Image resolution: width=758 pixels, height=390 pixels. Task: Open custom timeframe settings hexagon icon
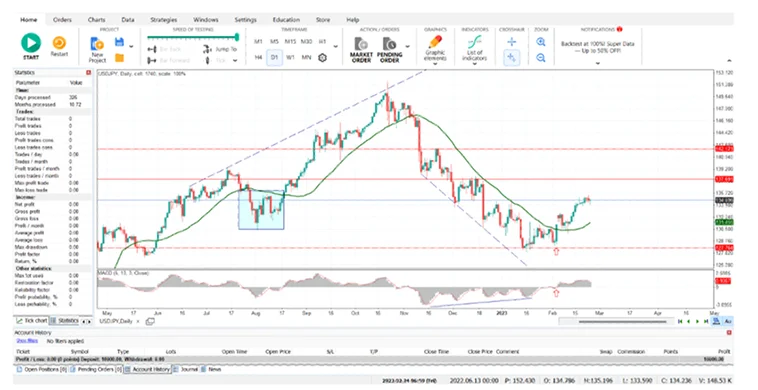pyautogui.click(x=322, y=58)
